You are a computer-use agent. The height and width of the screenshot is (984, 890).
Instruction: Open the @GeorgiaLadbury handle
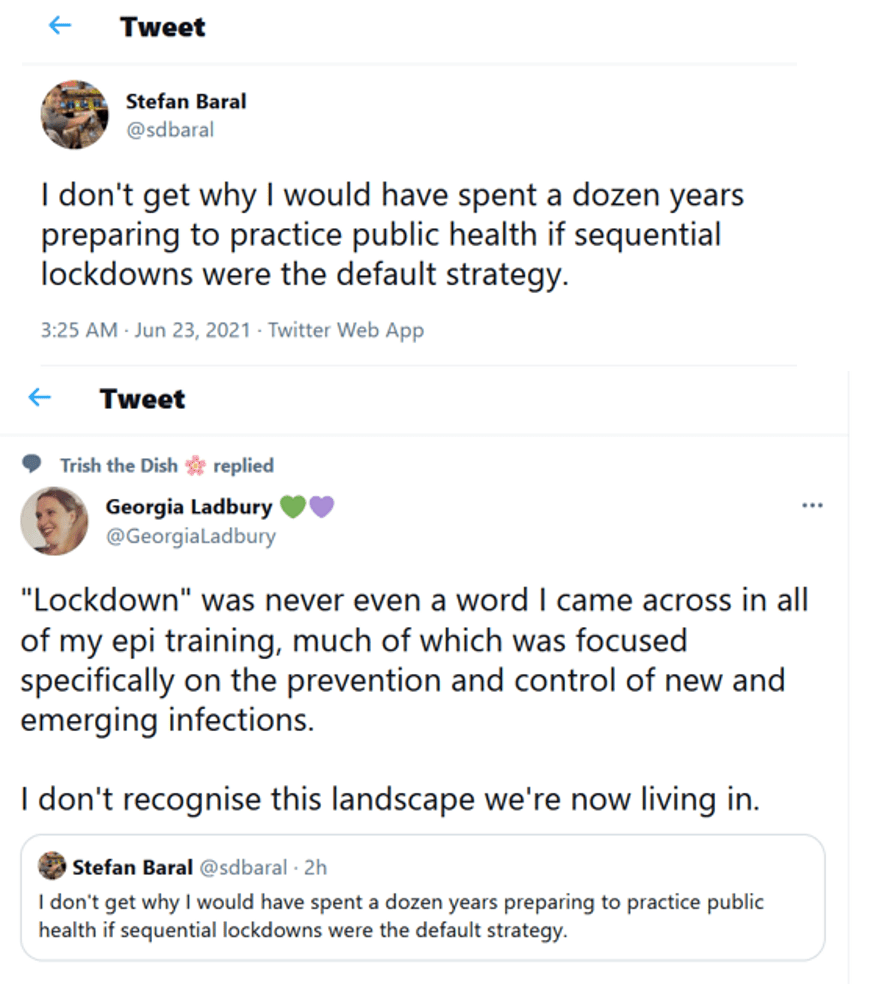click(190, 536)
